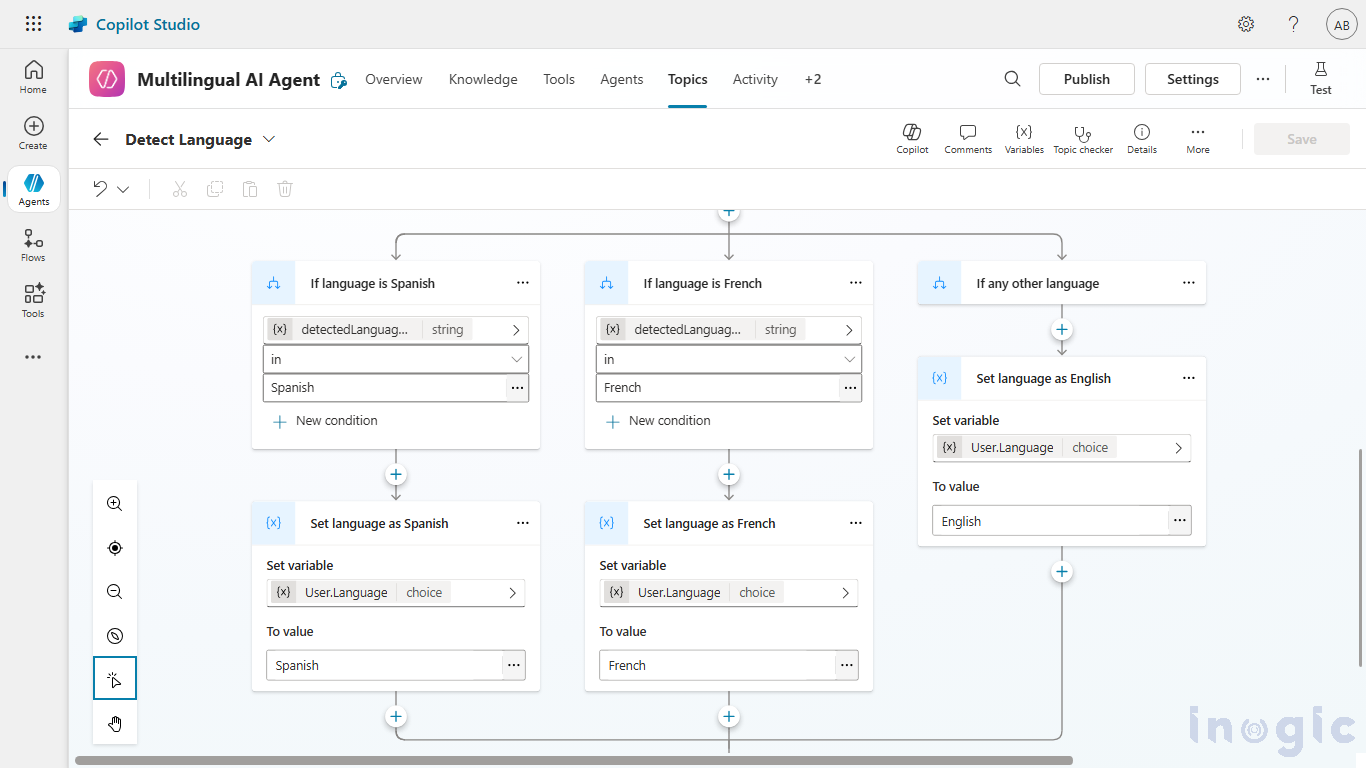Open the topic Details pane
The height and width of the screenshot is (768, 1366).
1141,139
